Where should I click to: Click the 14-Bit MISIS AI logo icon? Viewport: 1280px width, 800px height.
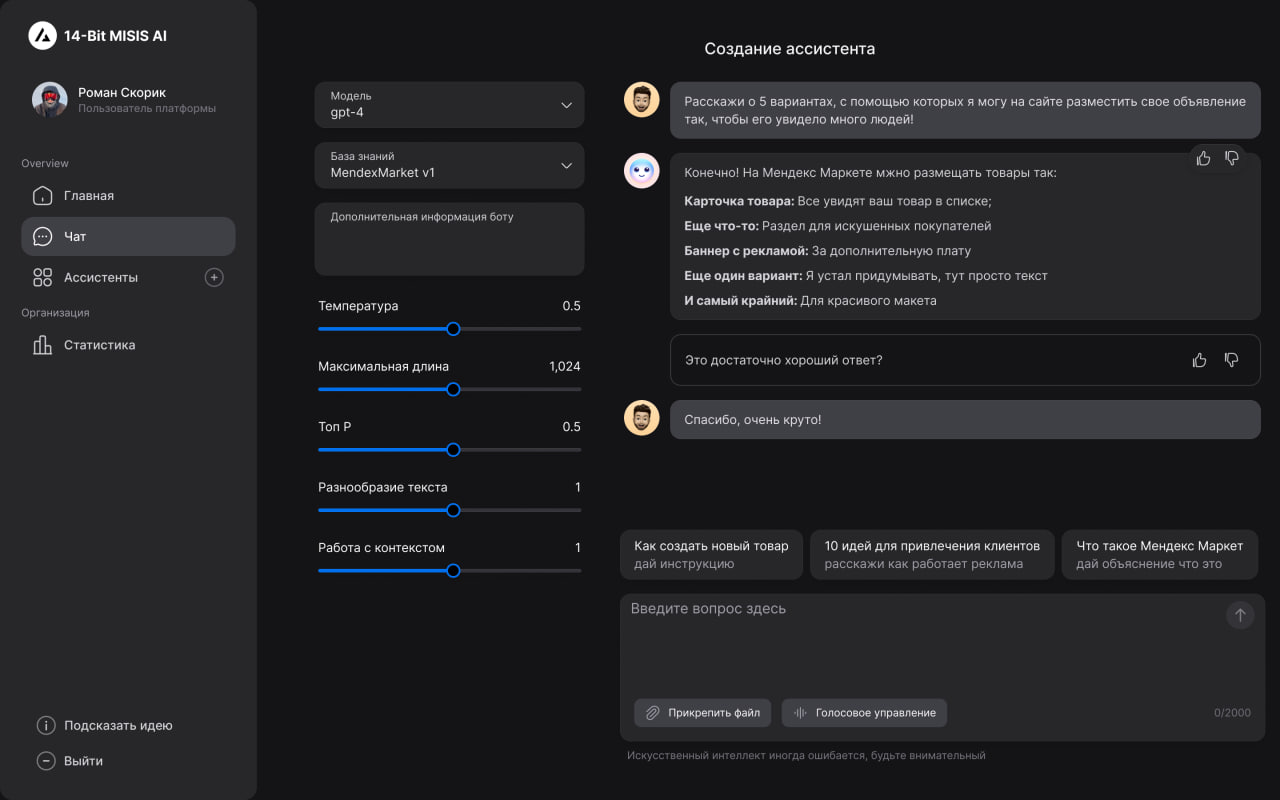click(42, 36)
